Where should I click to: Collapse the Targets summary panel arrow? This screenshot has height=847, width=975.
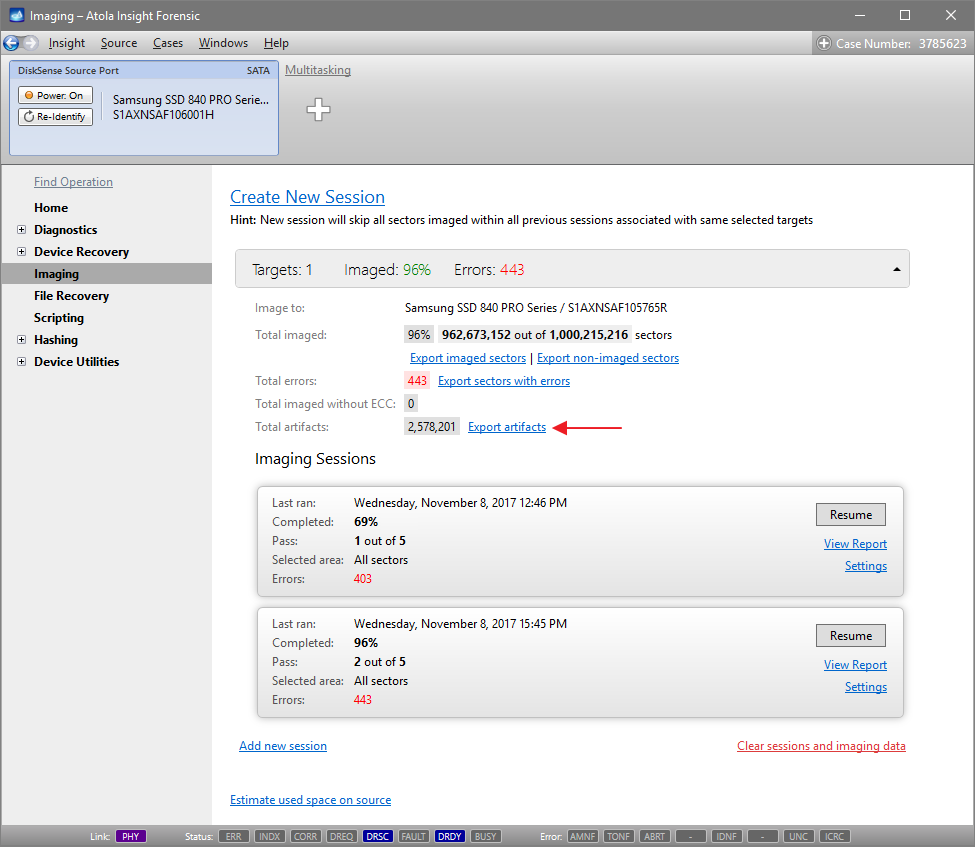click(x=896, y=270)
